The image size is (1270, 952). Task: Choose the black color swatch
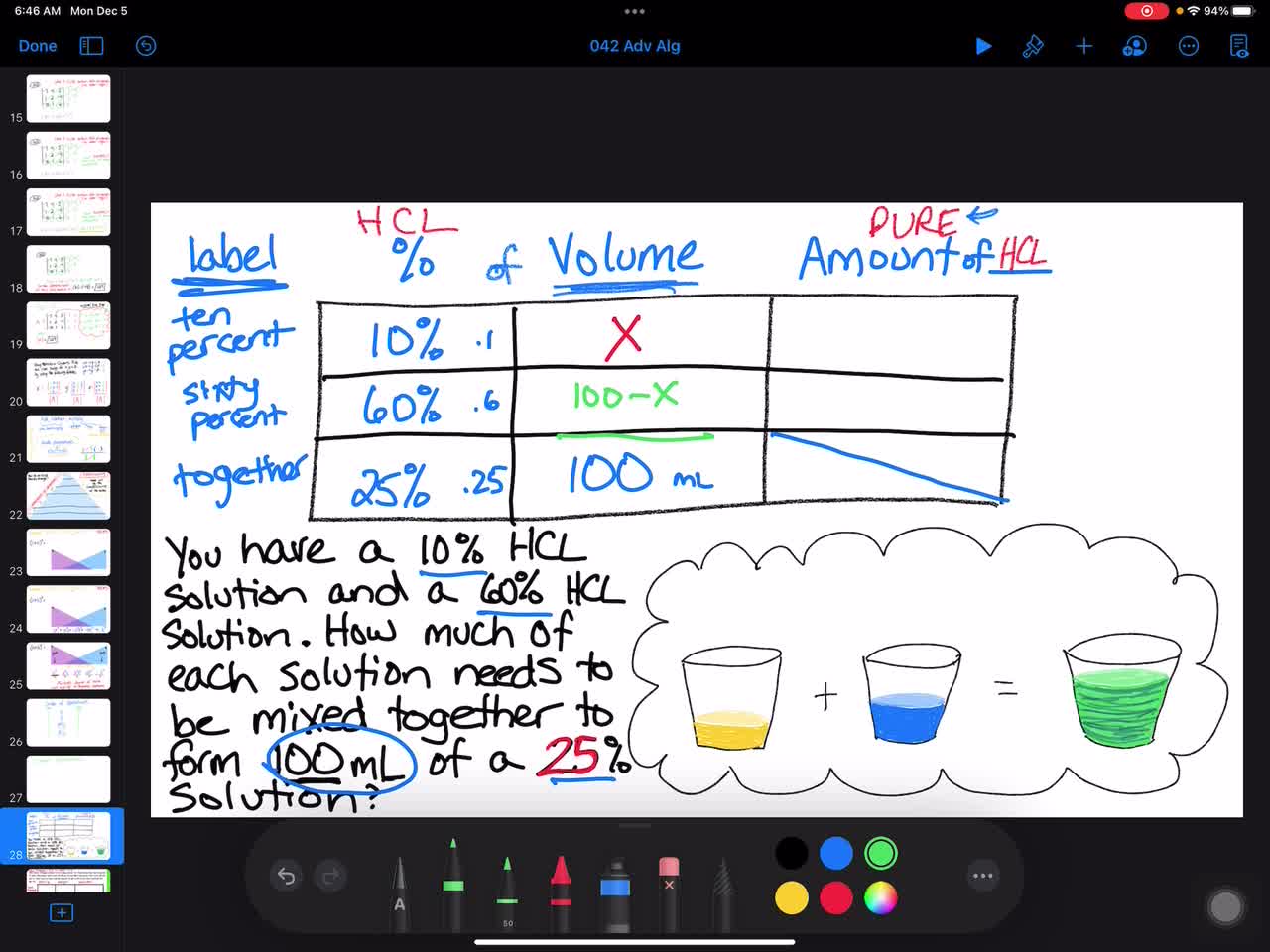tap(792, 853)
